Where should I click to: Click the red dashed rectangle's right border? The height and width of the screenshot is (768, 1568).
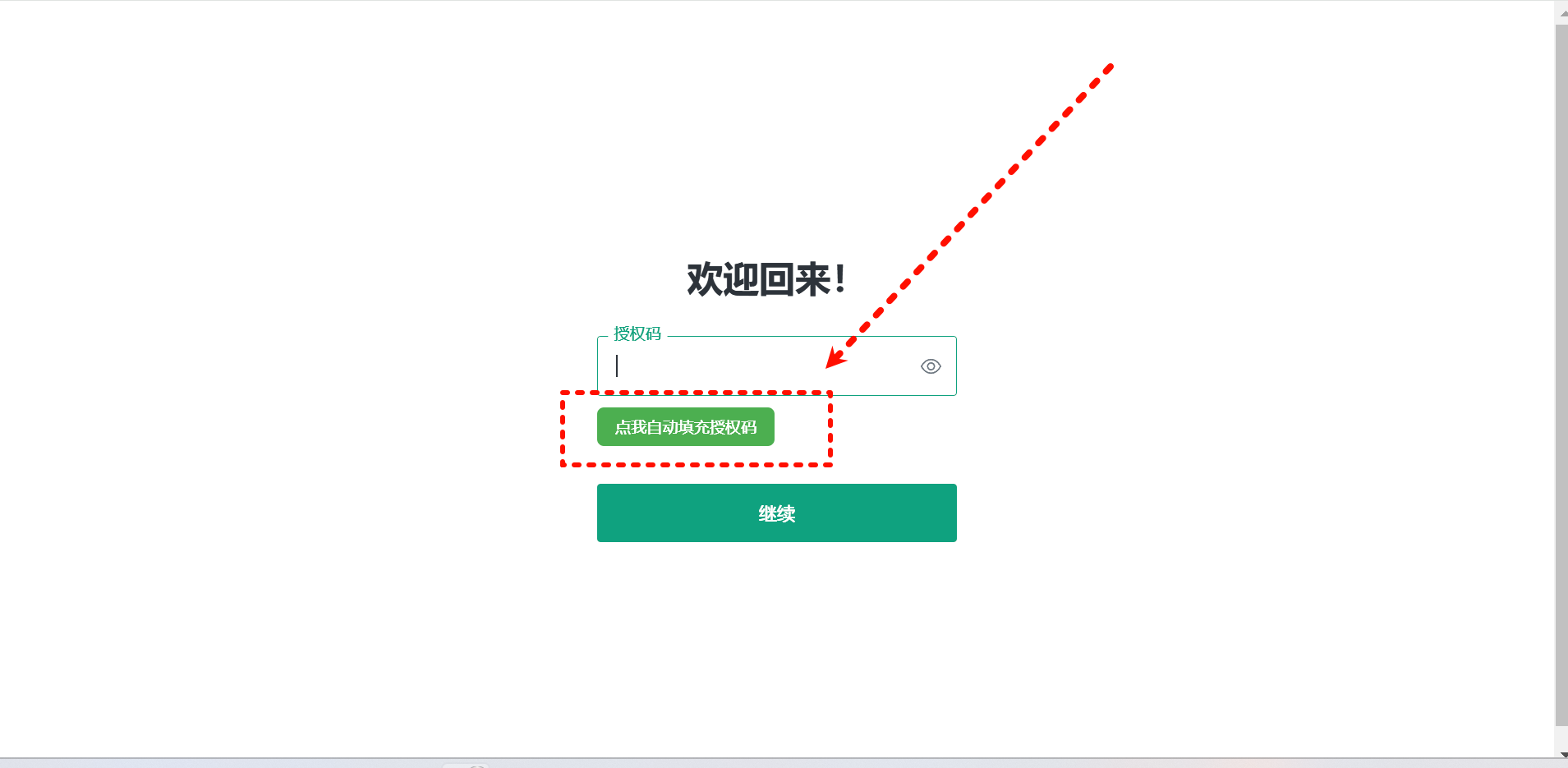pyautogui.click(x=830, y=429)
